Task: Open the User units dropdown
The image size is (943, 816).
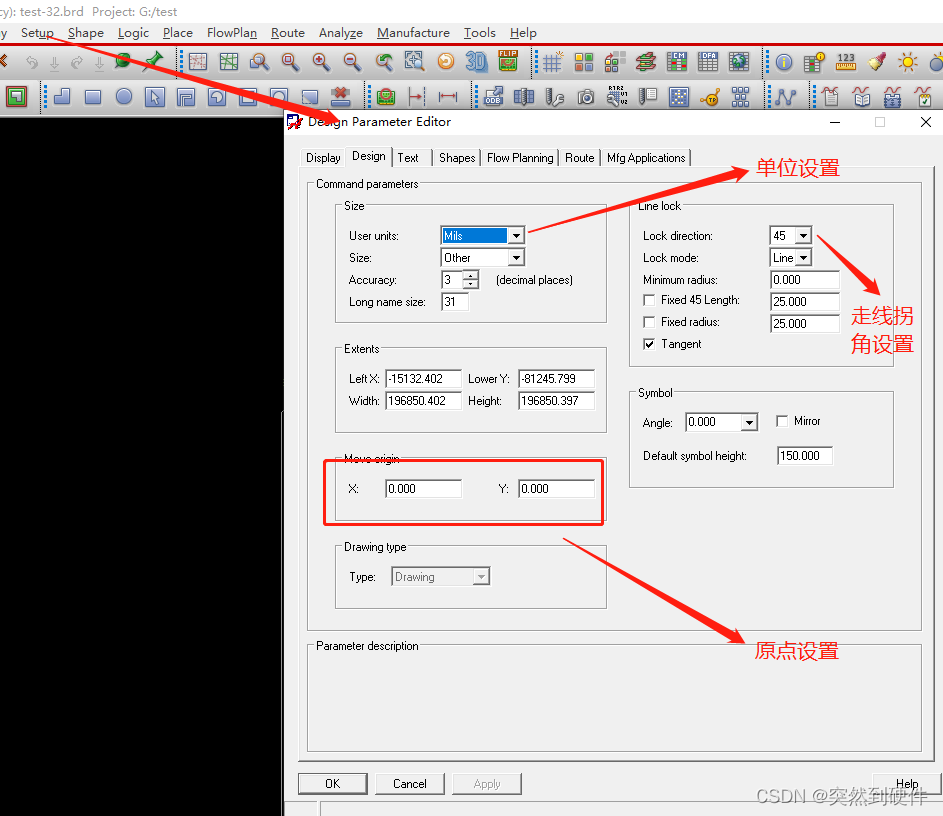Action: pyautogui.click(x=516, y=236)
